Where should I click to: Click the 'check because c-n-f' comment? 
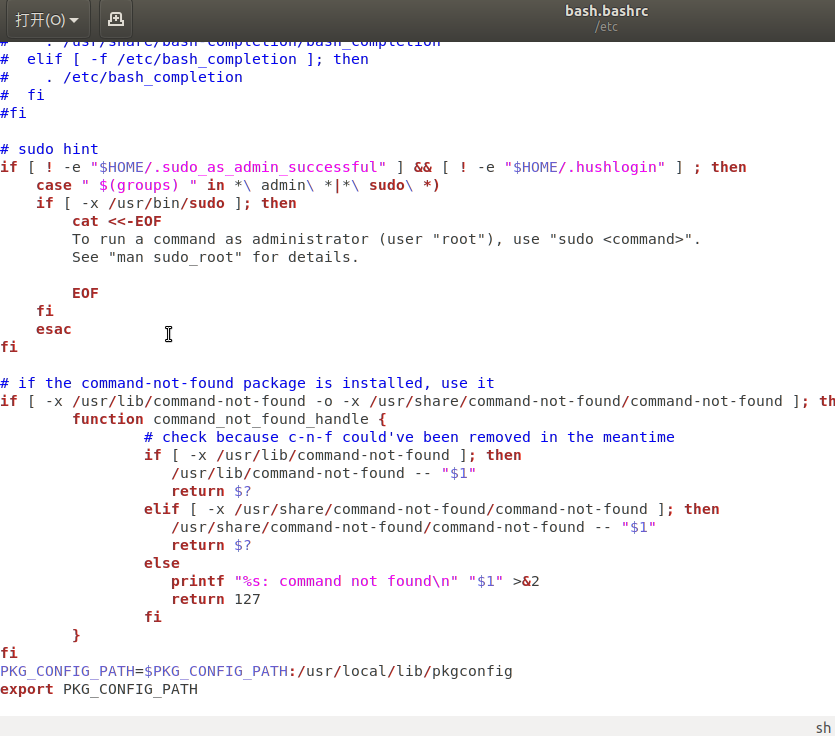point(409,437)
